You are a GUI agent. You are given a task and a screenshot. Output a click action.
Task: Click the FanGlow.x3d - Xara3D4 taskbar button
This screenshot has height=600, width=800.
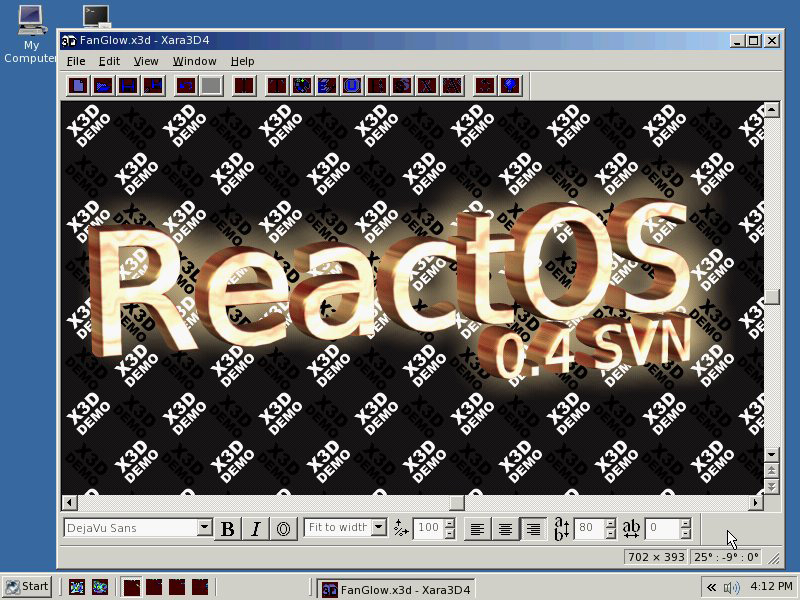click(396, 589)
